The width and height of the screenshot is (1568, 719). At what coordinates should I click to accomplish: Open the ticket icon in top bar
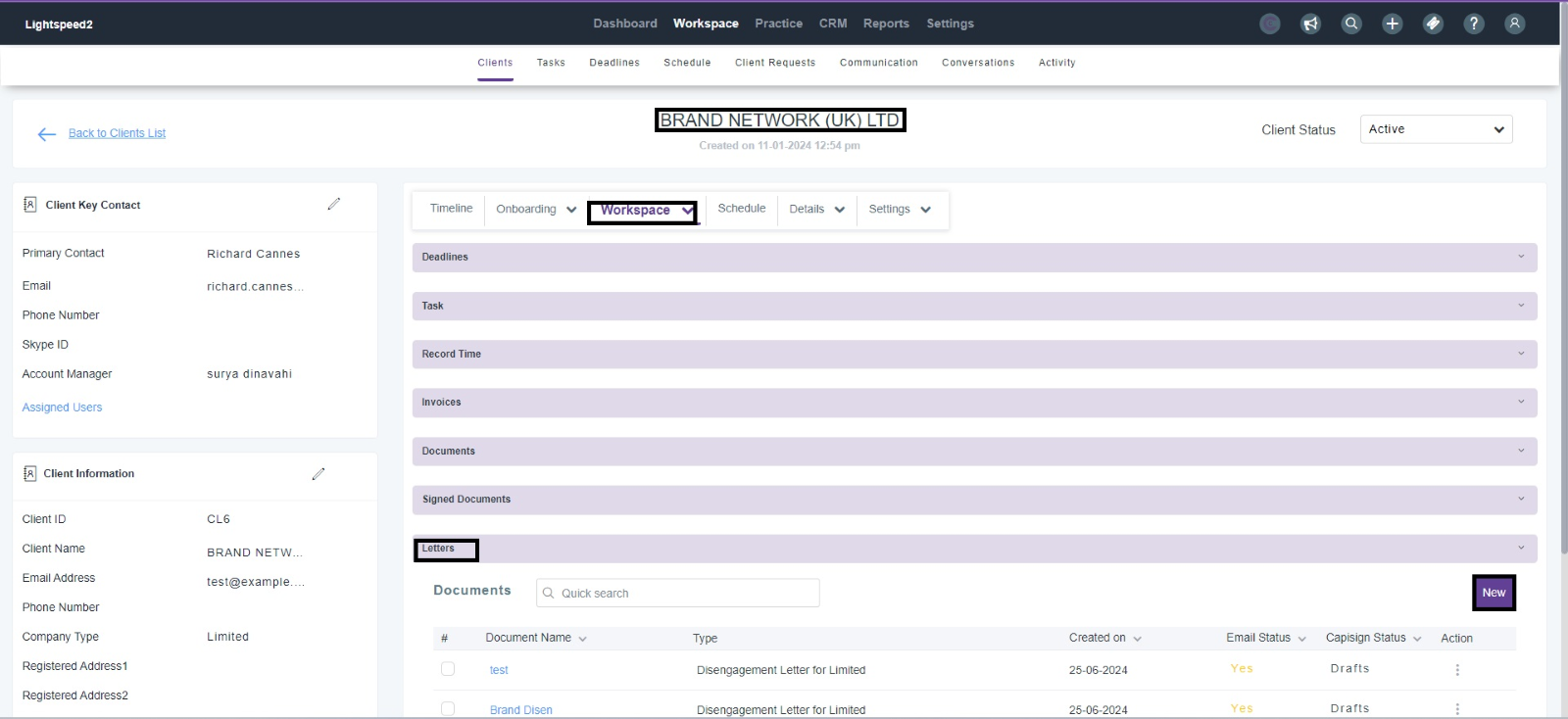1433,24
